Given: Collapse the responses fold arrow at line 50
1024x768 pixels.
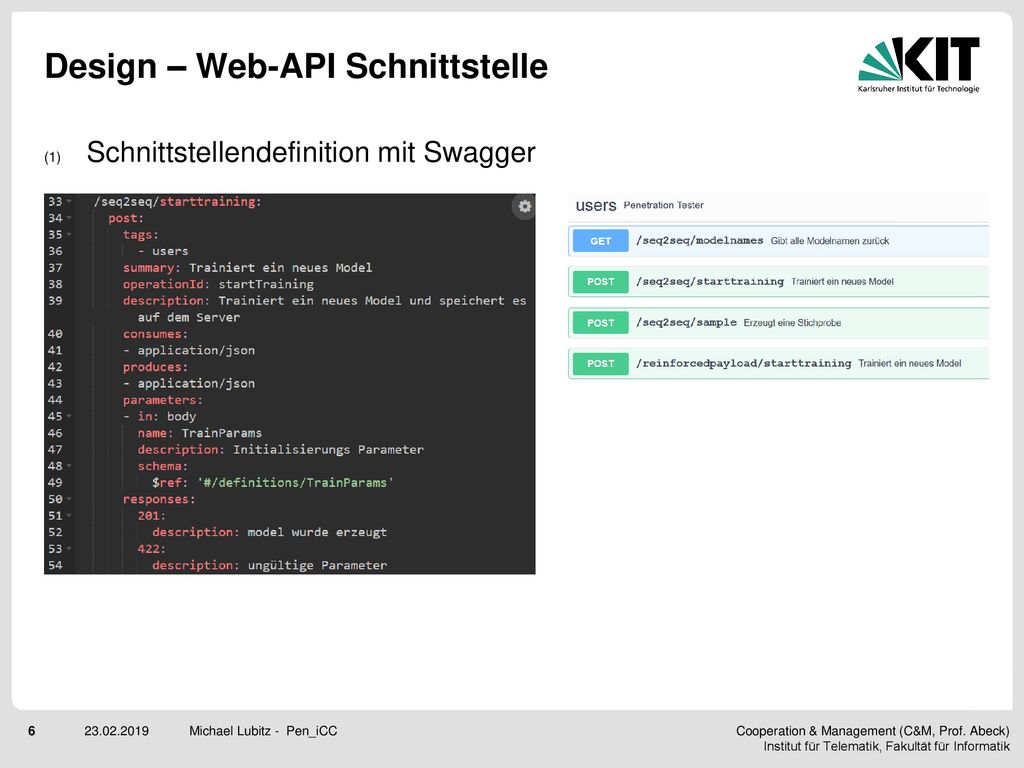Looking at the screenshot, I should point(69,499).
